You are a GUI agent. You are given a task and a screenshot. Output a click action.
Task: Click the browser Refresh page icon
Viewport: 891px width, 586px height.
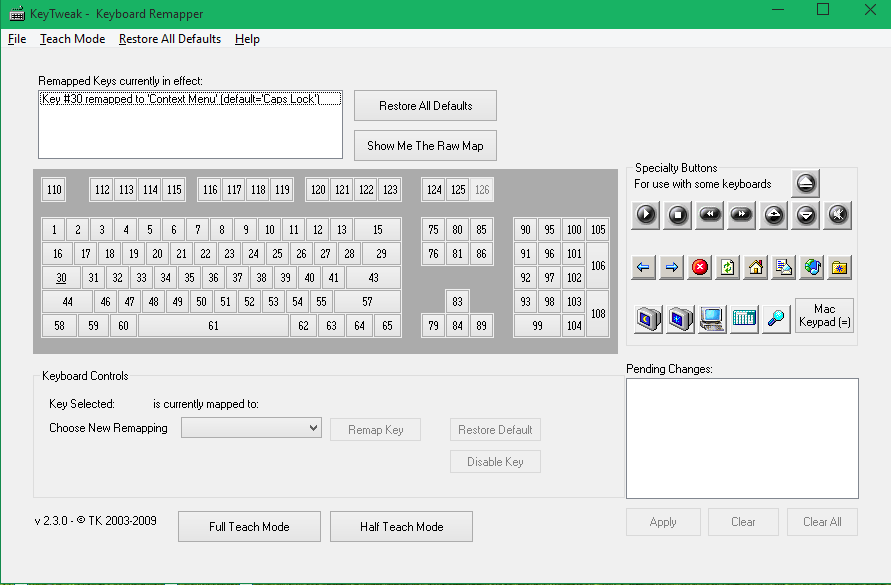click(727, 267)
